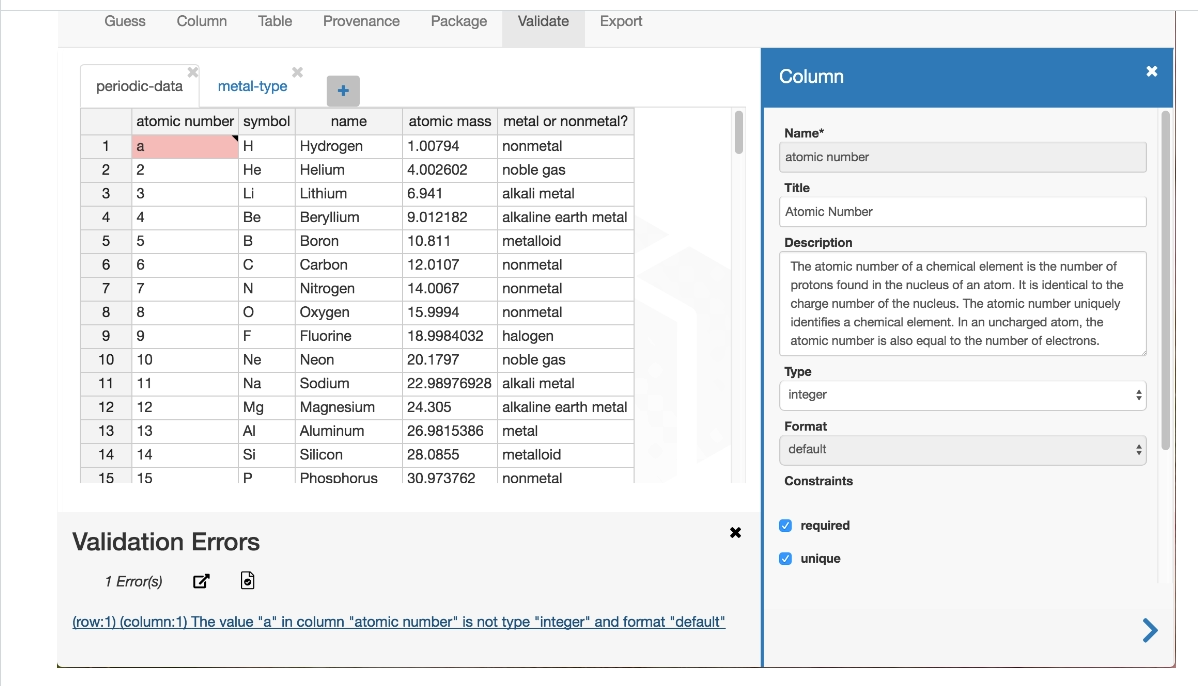
Task: Click the add-table plus icon
Action: click(343, 90)
